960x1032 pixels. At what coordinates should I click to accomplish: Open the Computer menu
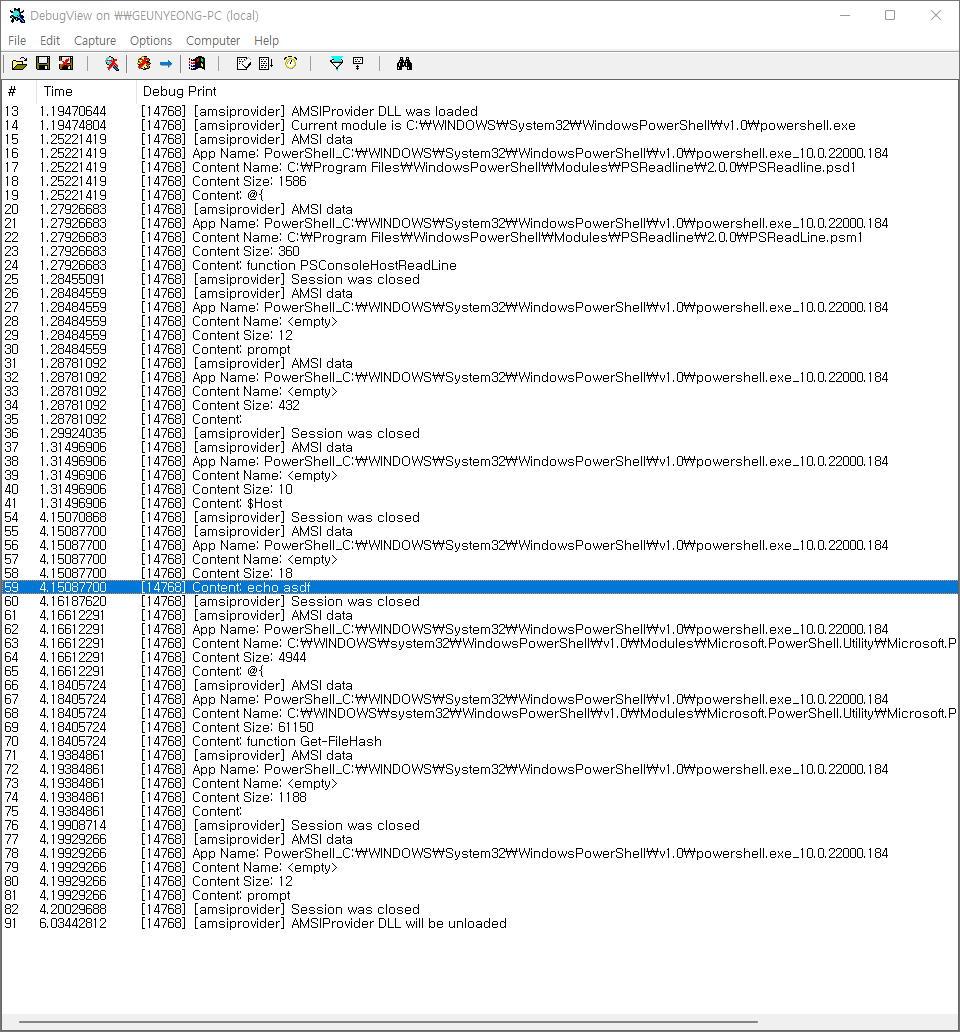click(213, 41)
